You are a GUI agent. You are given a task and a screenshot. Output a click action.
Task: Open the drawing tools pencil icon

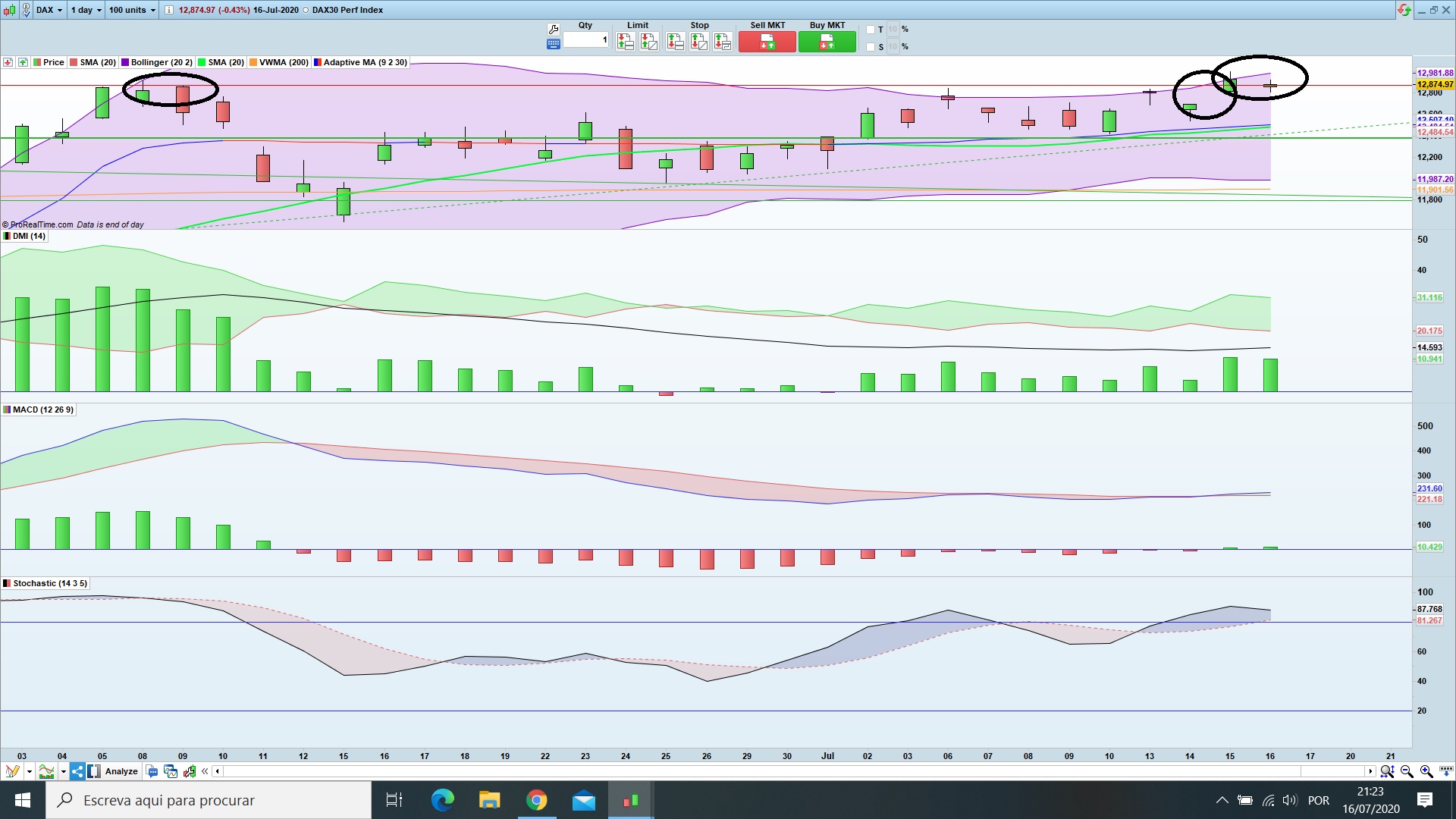click(x=12, y=771)
